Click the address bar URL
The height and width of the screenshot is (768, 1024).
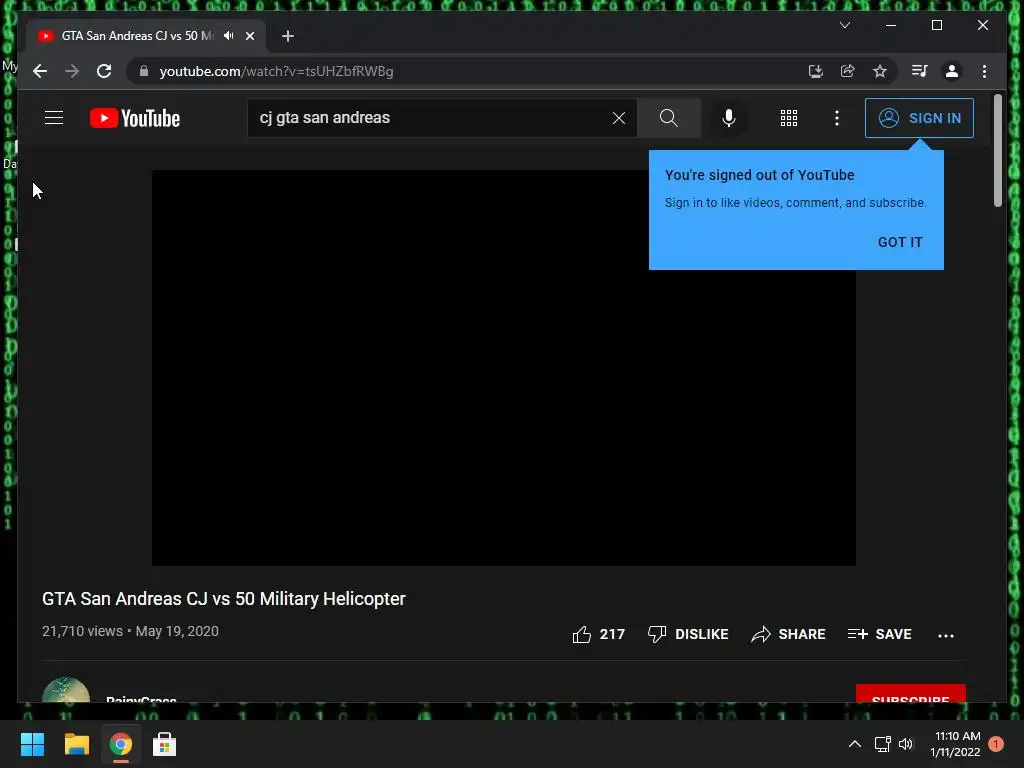point(276,71)
